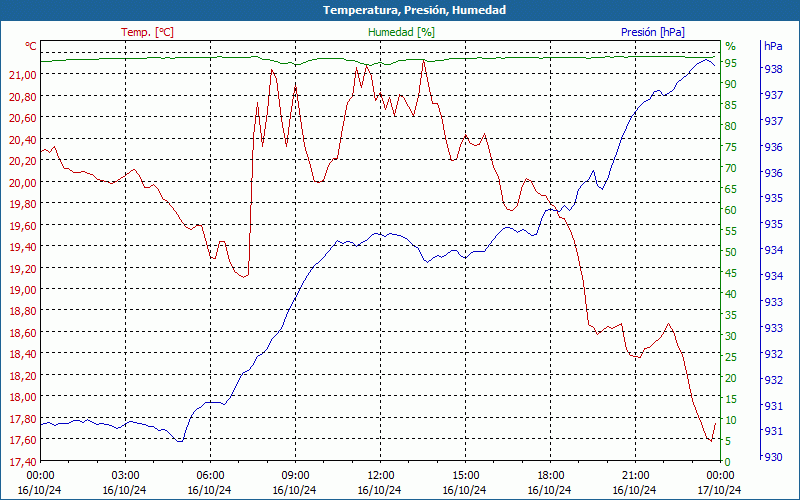Select the red Temp. [°C] legend label
Screen dimensions: 800x500
(147, 32)
